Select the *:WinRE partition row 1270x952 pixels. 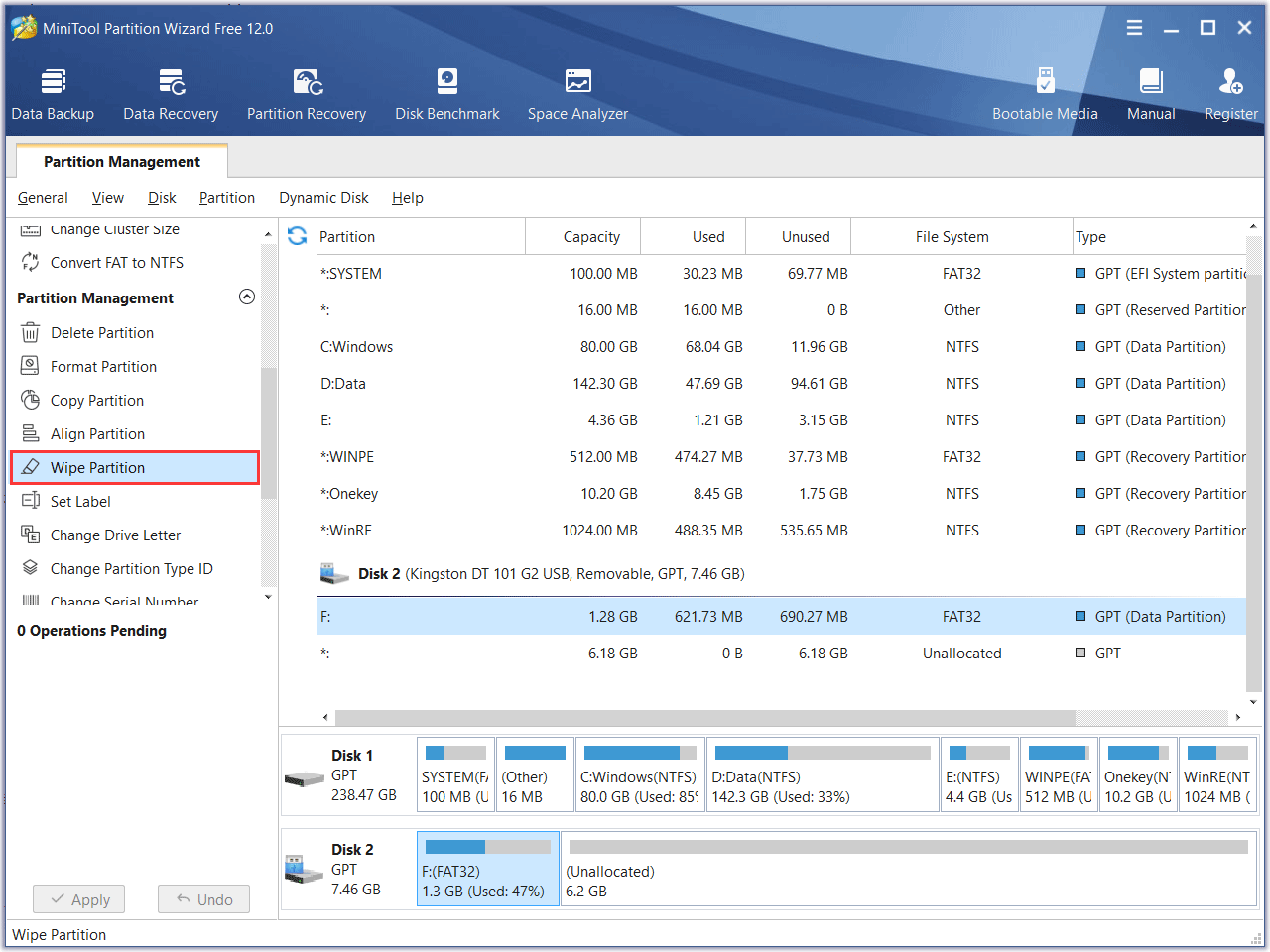coord(782,531)
